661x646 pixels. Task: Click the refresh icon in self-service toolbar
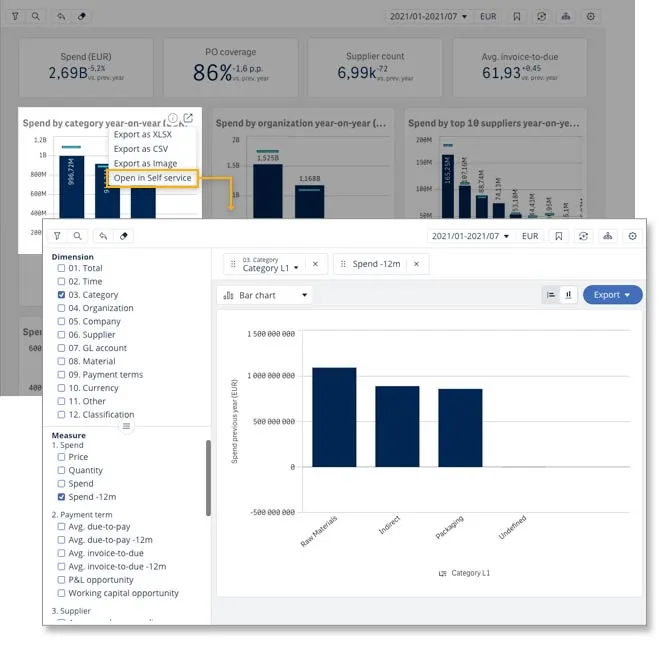click(583, 236)
